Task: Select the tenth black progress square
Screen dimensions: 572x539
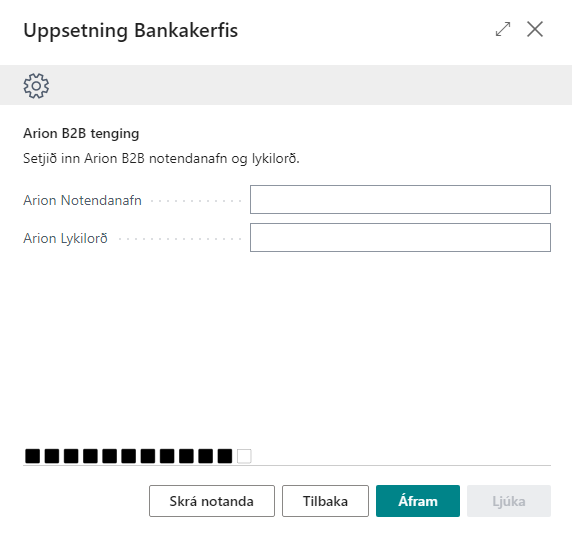Action: click(205, 456)
